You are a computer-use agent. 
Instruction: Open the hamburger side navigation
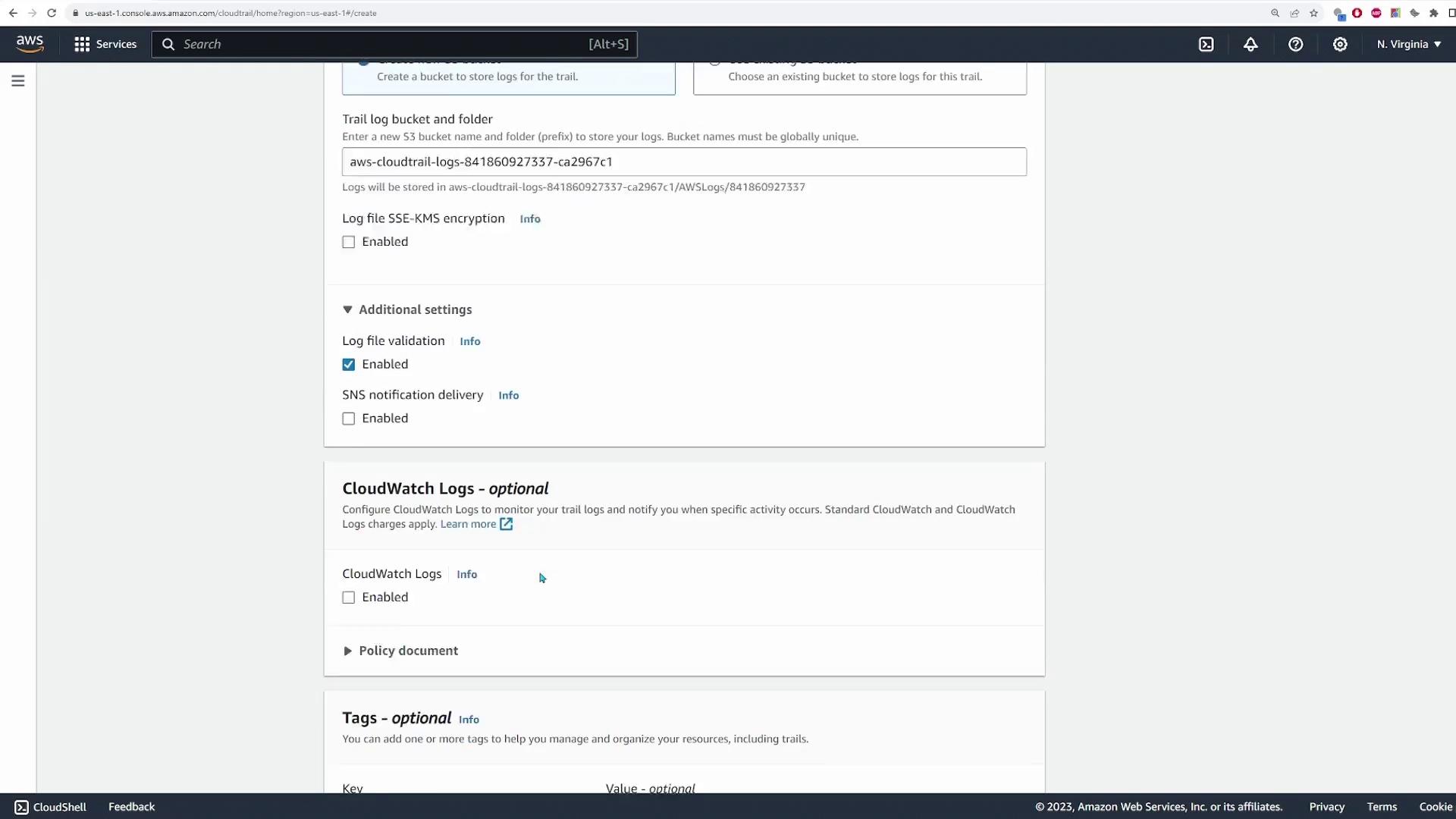click(x=18, y=80)
